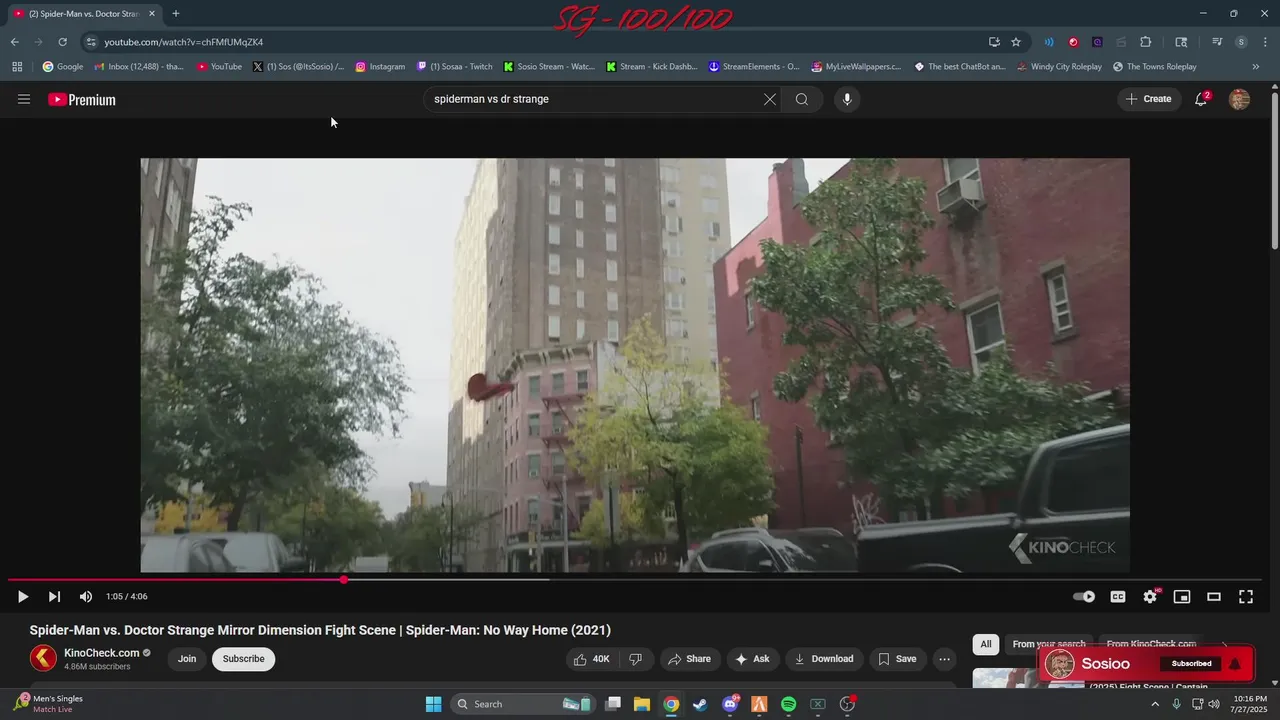Enter full screen video mode
1280x720 pixels.
click(1246, 597)
